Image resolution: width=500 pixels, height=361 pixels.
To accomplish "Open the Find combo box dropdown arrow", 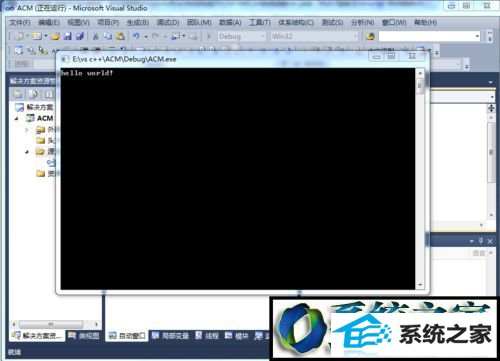I will (x=477, y=36).
